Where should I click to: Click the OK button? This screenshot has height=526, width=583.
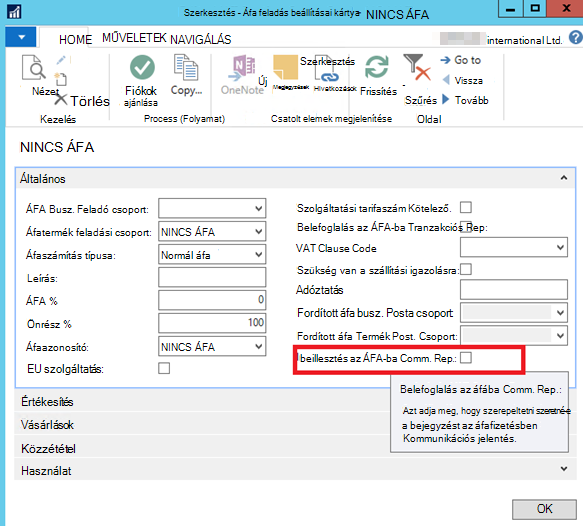pyautogui.click(x=544, y=509)
